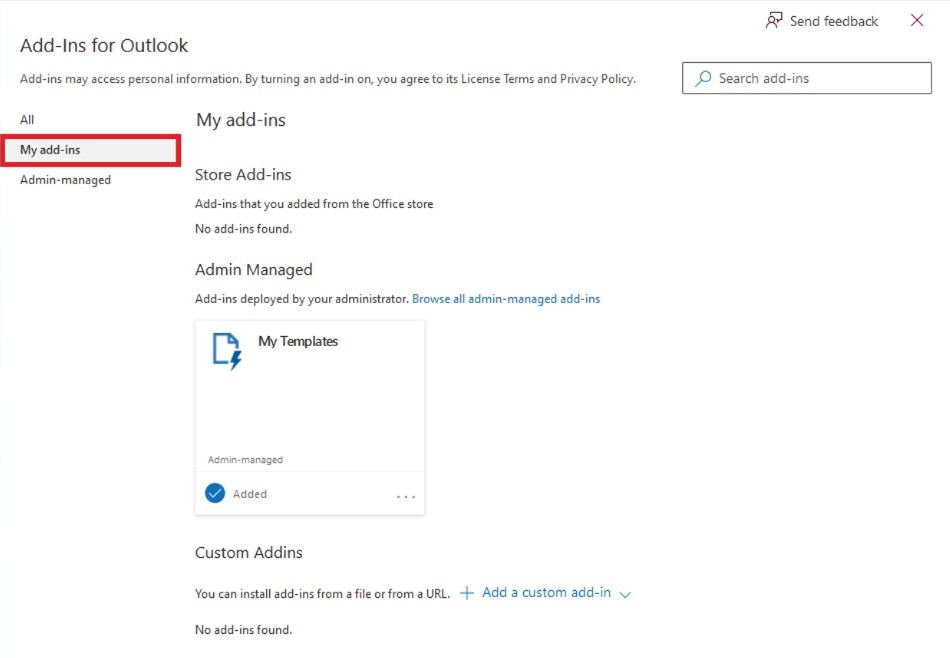Focus the Search add-ins field
The image size is (950, 658).
click(806, 78)
